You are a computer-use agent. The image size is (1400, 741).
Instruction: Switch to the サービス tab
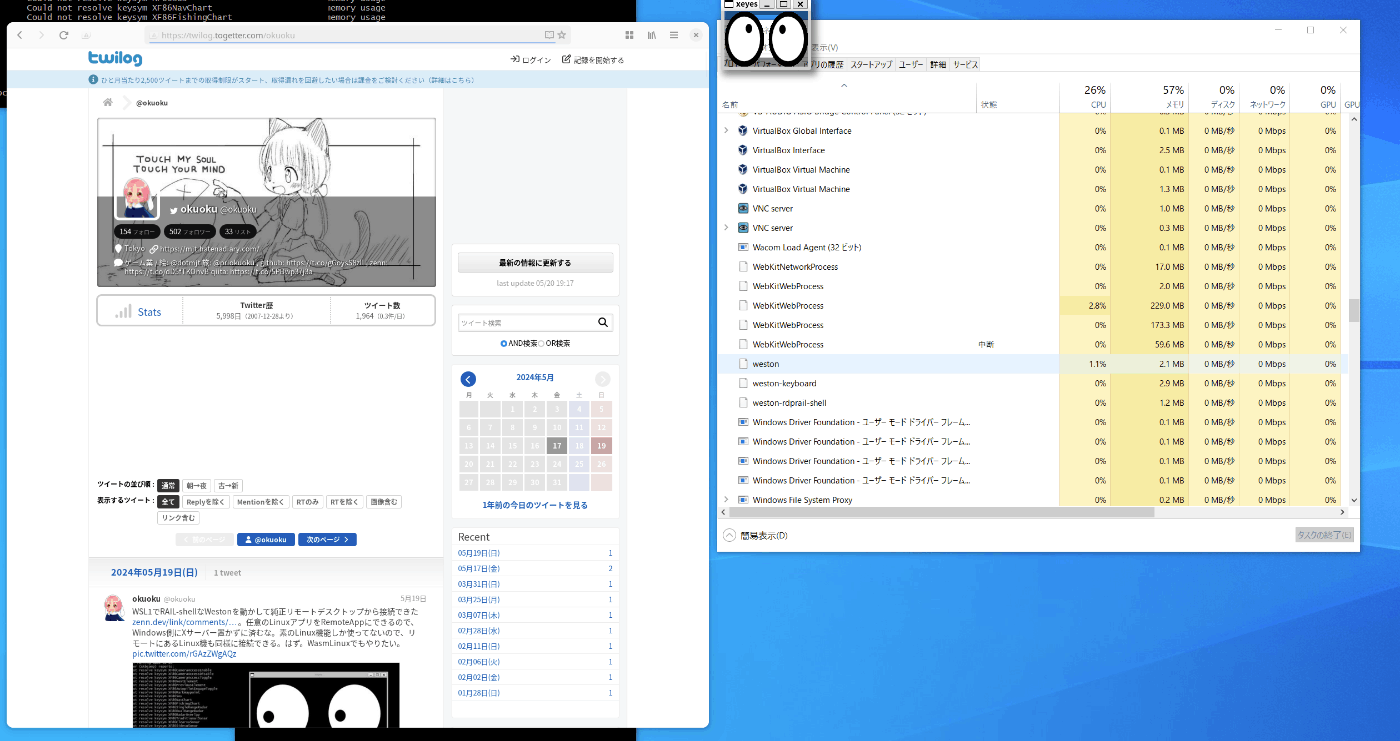point(965,64)
